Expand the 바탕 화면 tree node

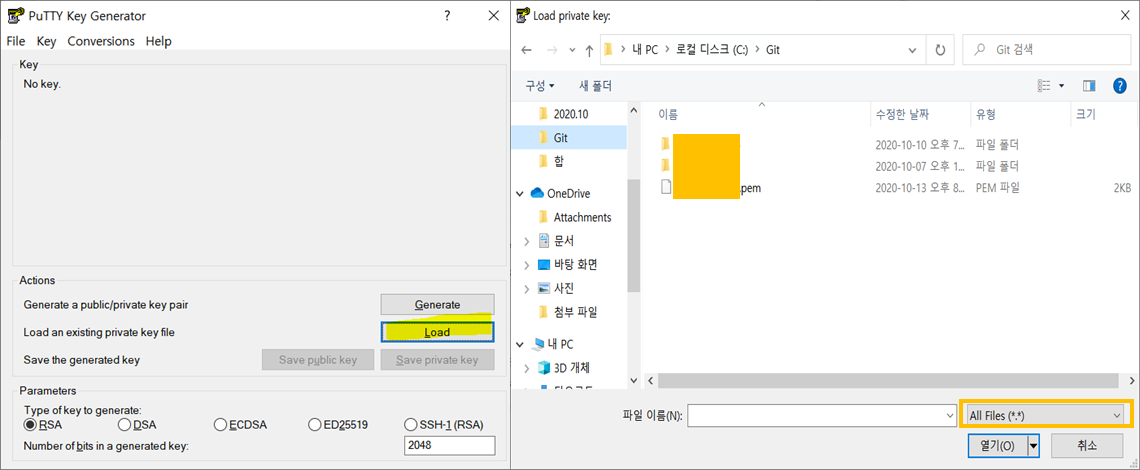coord(525,264)
